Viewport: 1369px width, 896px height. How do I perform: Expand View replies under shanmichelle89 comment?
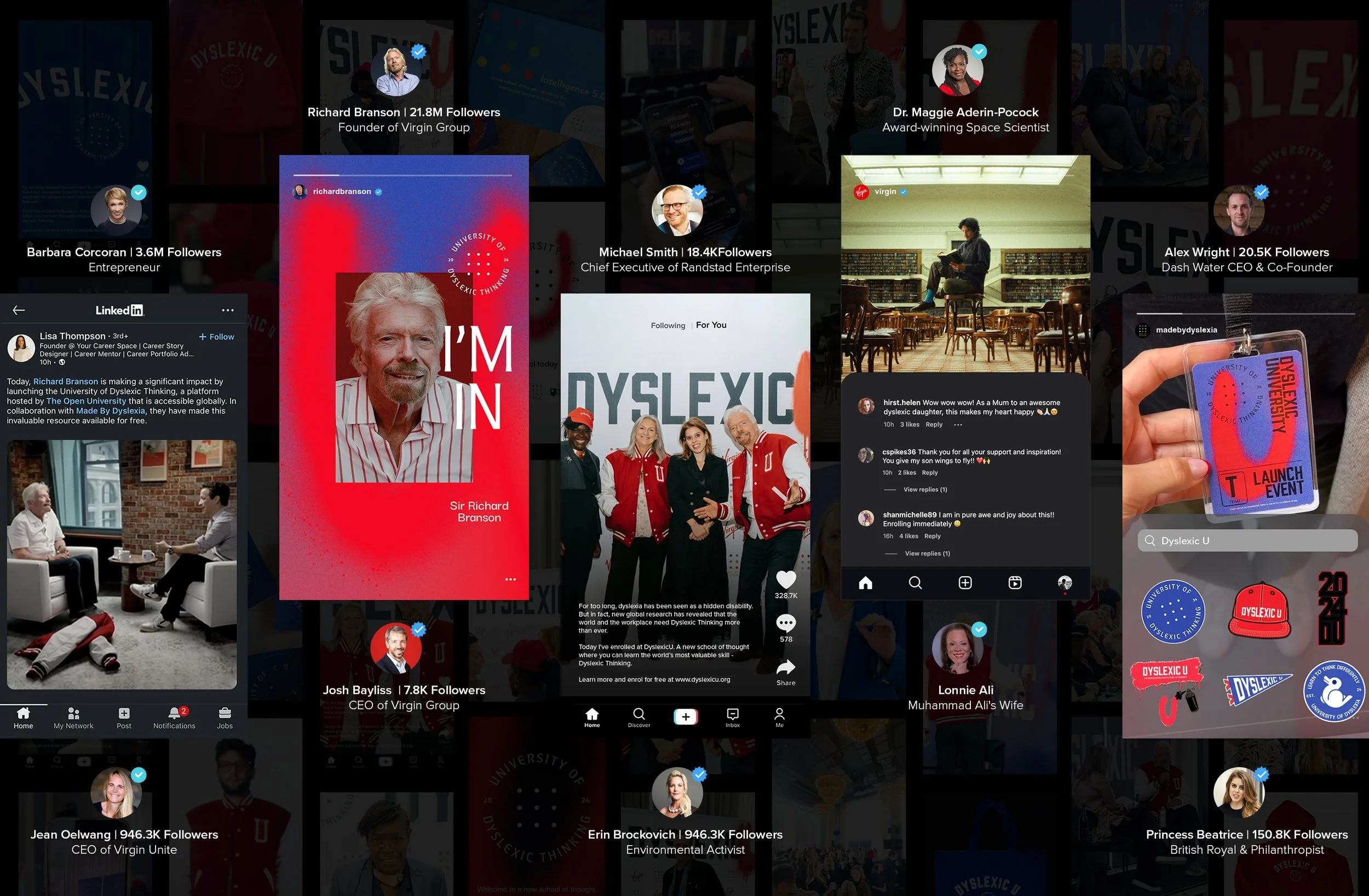pyautogui.click(x=927, y=554)
